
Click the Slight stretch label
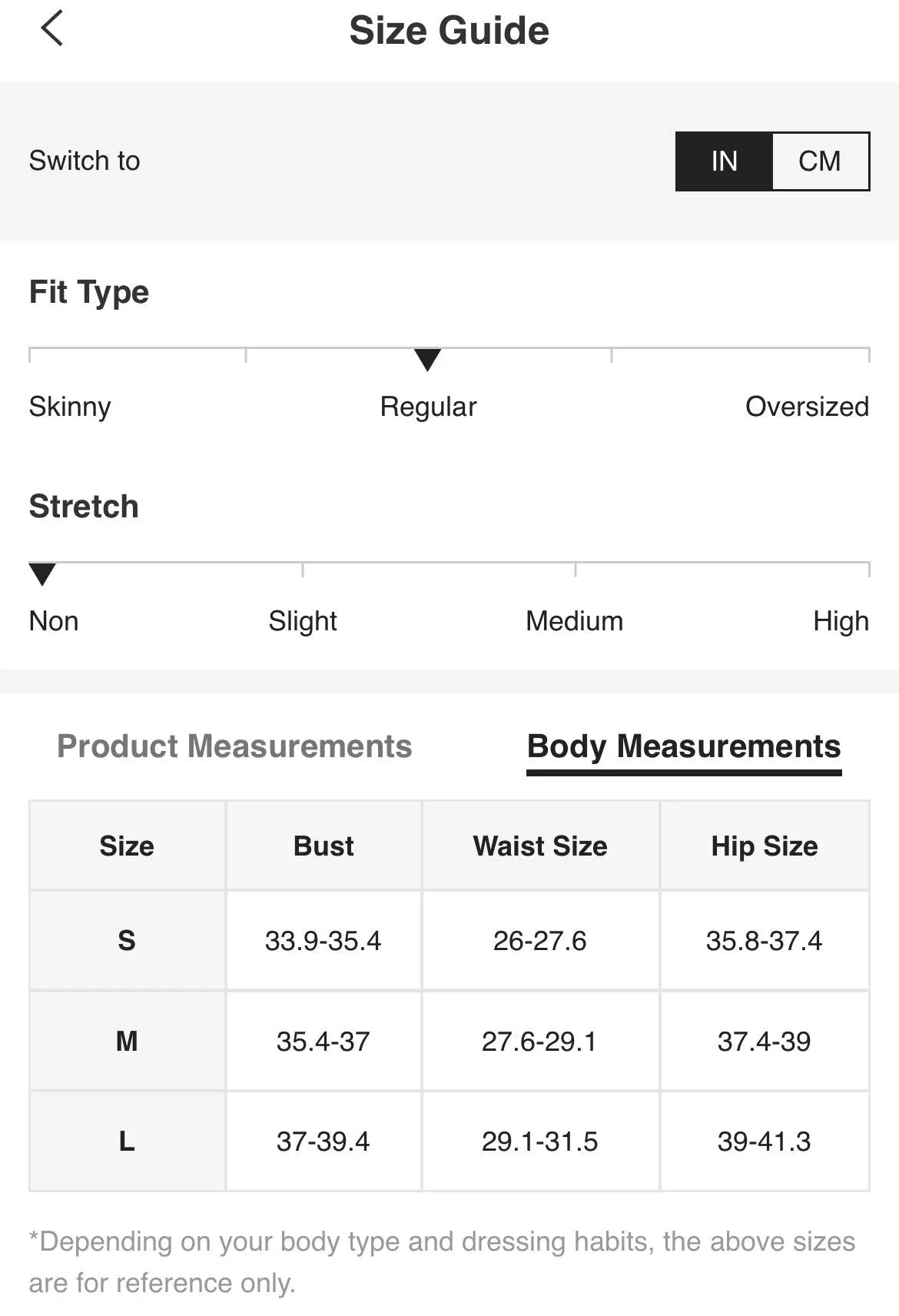coord(303,621)
